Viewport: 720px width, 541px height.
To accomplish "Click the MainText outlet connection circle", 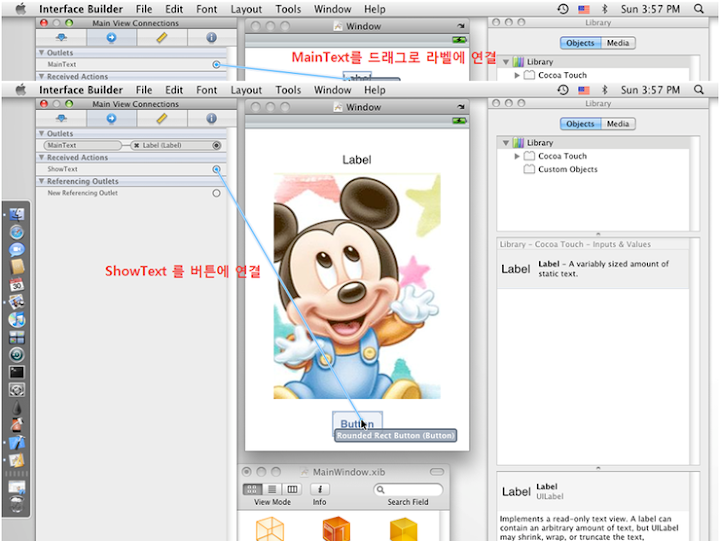I will [216, 145].
